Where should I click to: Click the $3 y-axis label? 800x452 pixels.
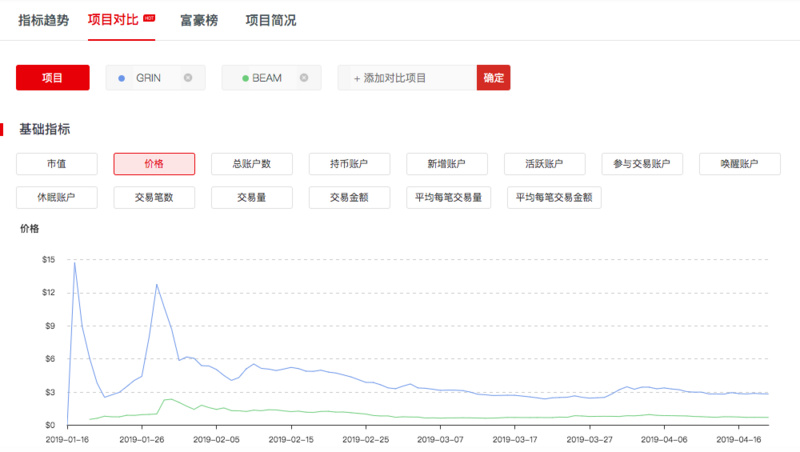click(x=50, y=392)
